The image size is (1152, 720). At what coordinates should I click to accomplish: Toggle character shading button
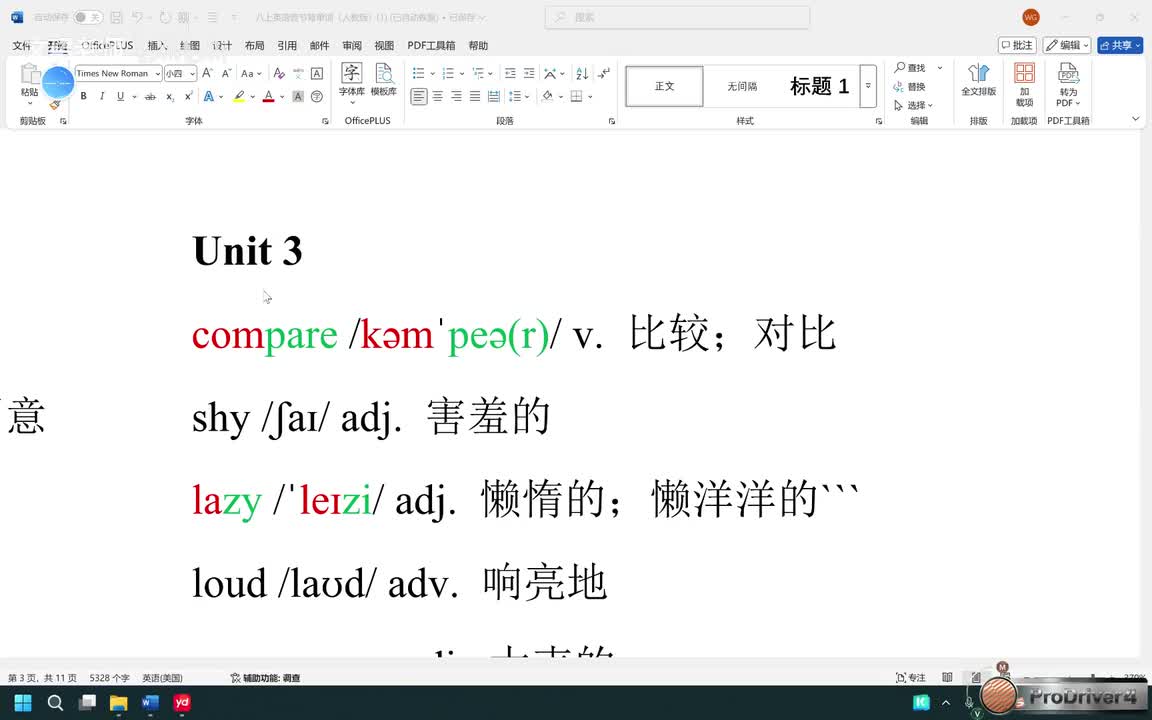[298, 96]
